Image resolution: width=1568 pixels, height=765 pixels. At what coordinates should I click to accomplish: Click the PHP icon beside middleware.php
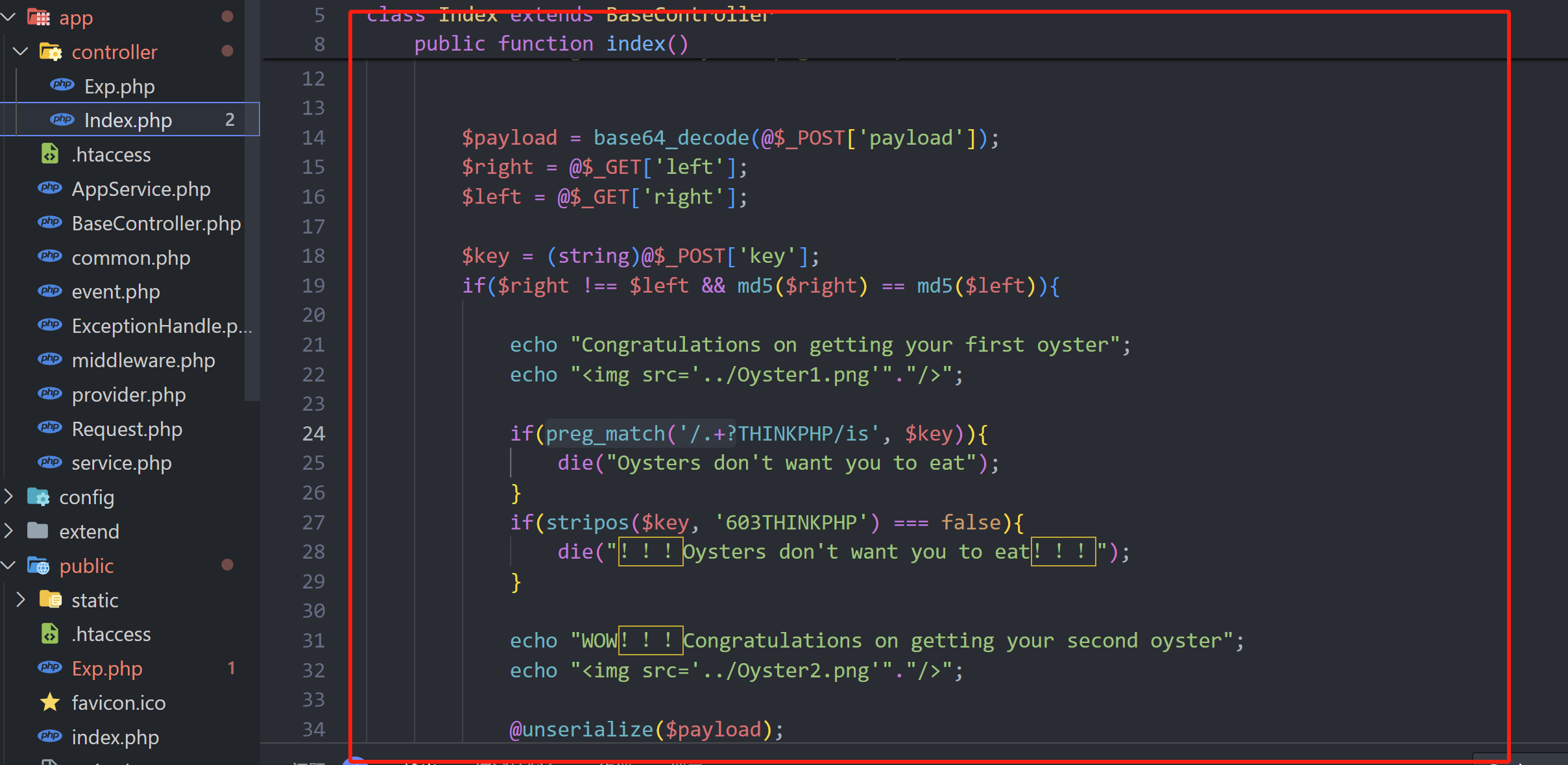point(50,359)
